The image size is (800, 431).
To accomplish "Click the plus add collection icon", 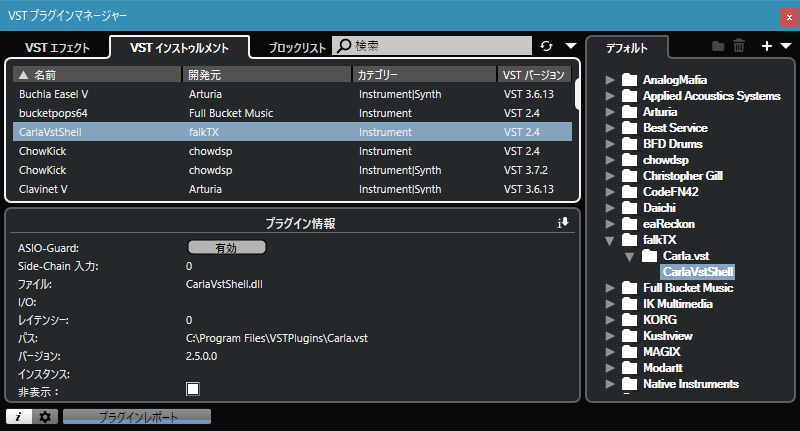I will point(766,46).
